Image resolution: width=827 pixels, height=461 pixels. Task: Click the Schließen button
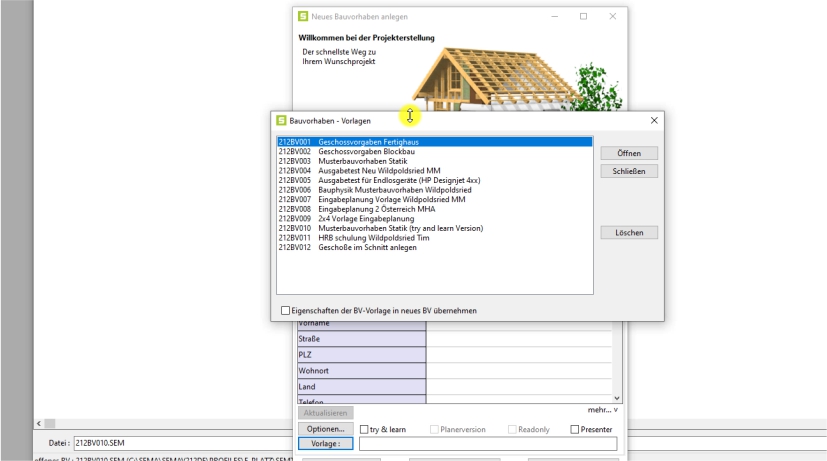click(629, 171)
